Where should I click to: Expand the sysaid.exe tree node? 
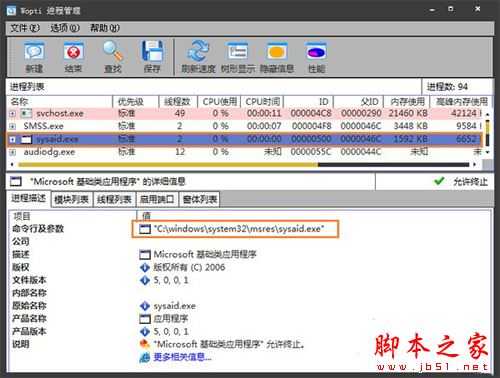(12, 139)
